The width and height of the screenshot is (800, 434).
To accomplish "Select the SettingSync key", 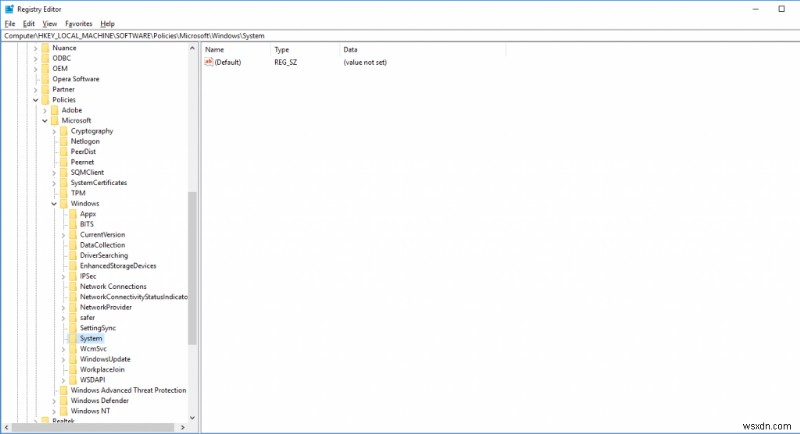I will pos(97,328).
